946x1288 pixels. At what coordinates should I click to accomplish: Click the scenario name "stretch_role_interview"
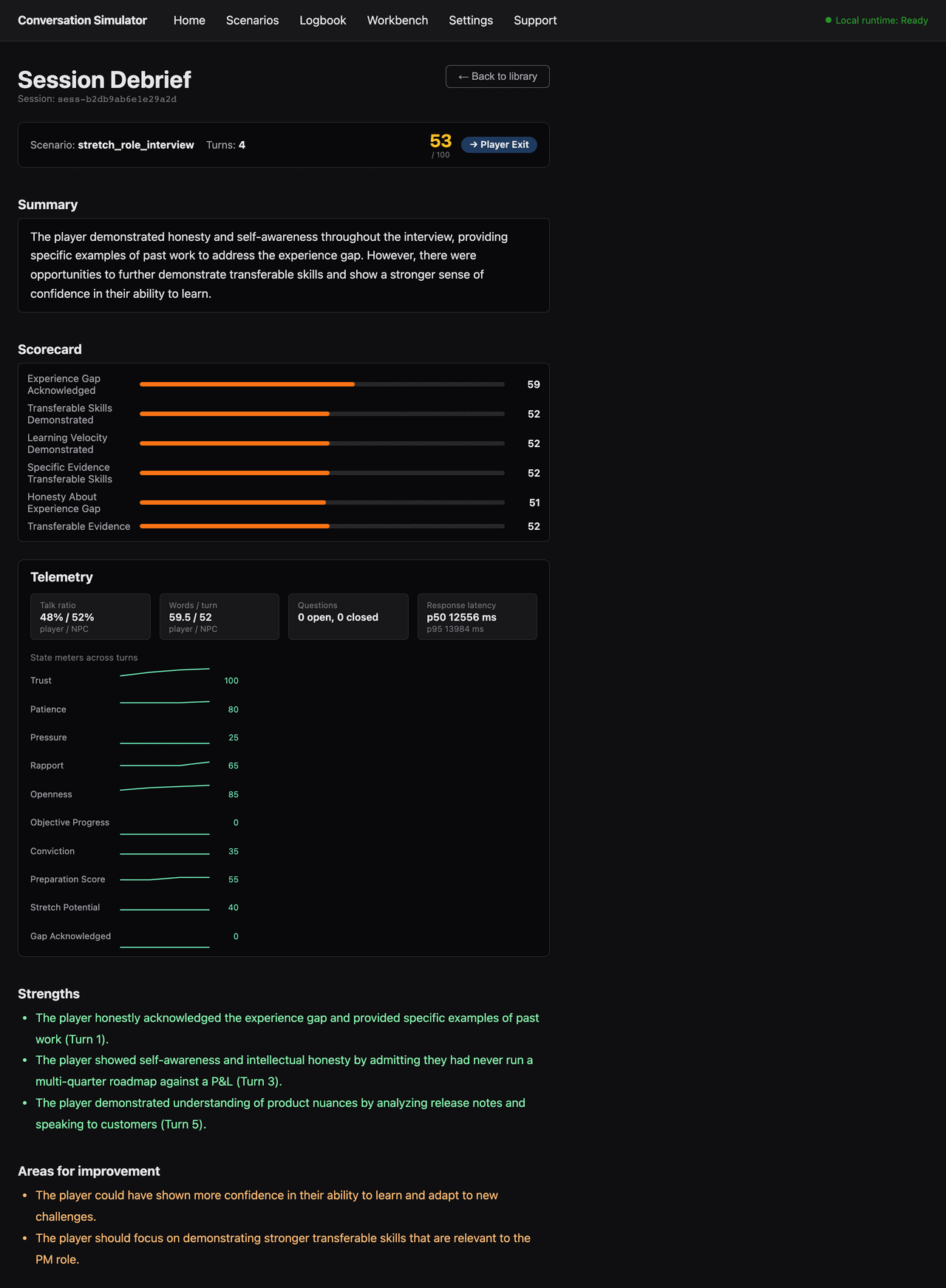click(x=136, y=145)
